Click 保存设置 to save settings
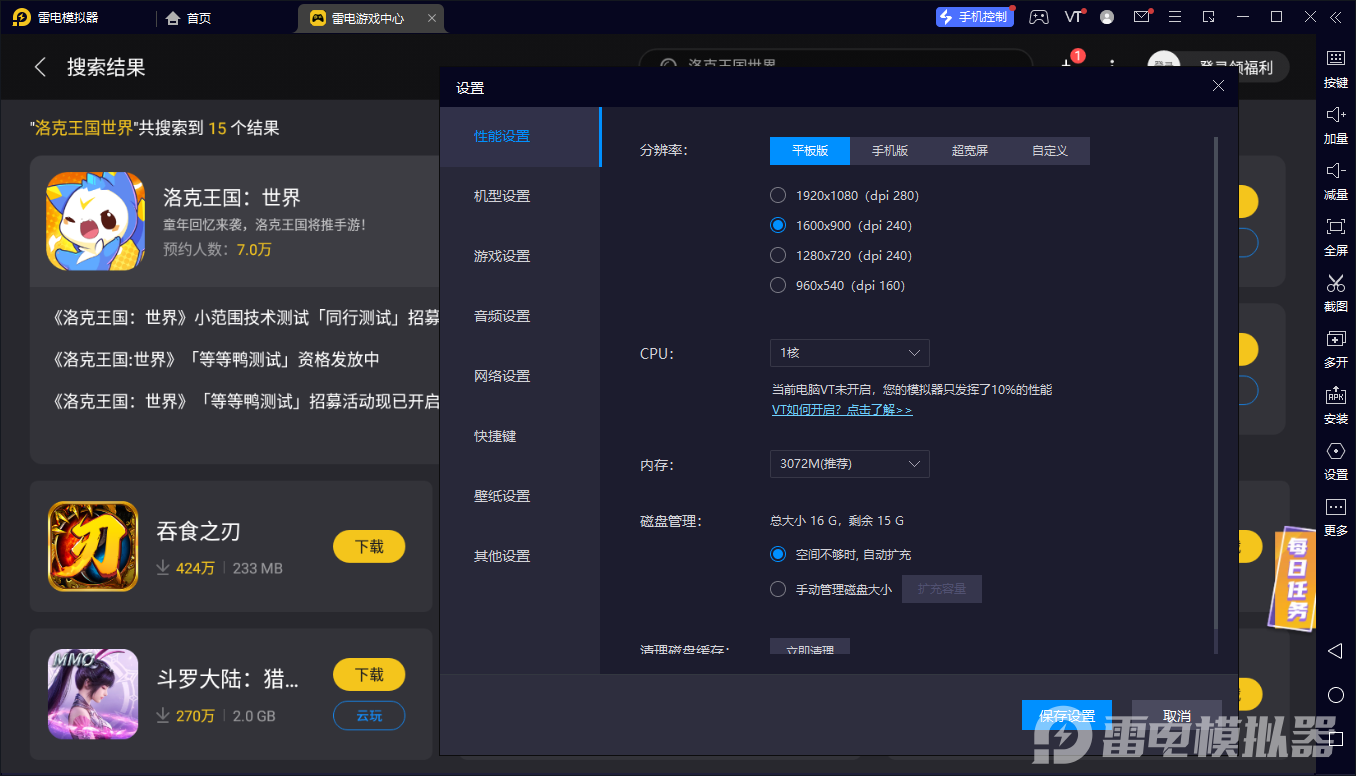Image resolution: width=1356 pixels, height=776 pixels. pyautogui.click(x=1066, y=715)
